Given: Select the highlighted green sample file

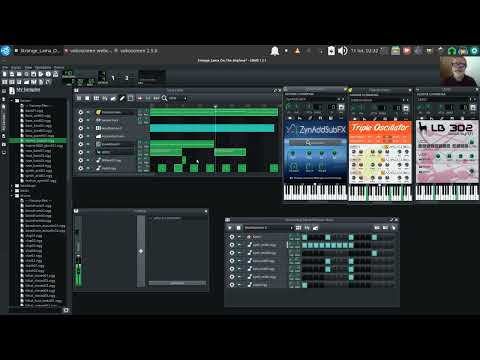Looking at the screenshot, I should (x=38, y=141).
